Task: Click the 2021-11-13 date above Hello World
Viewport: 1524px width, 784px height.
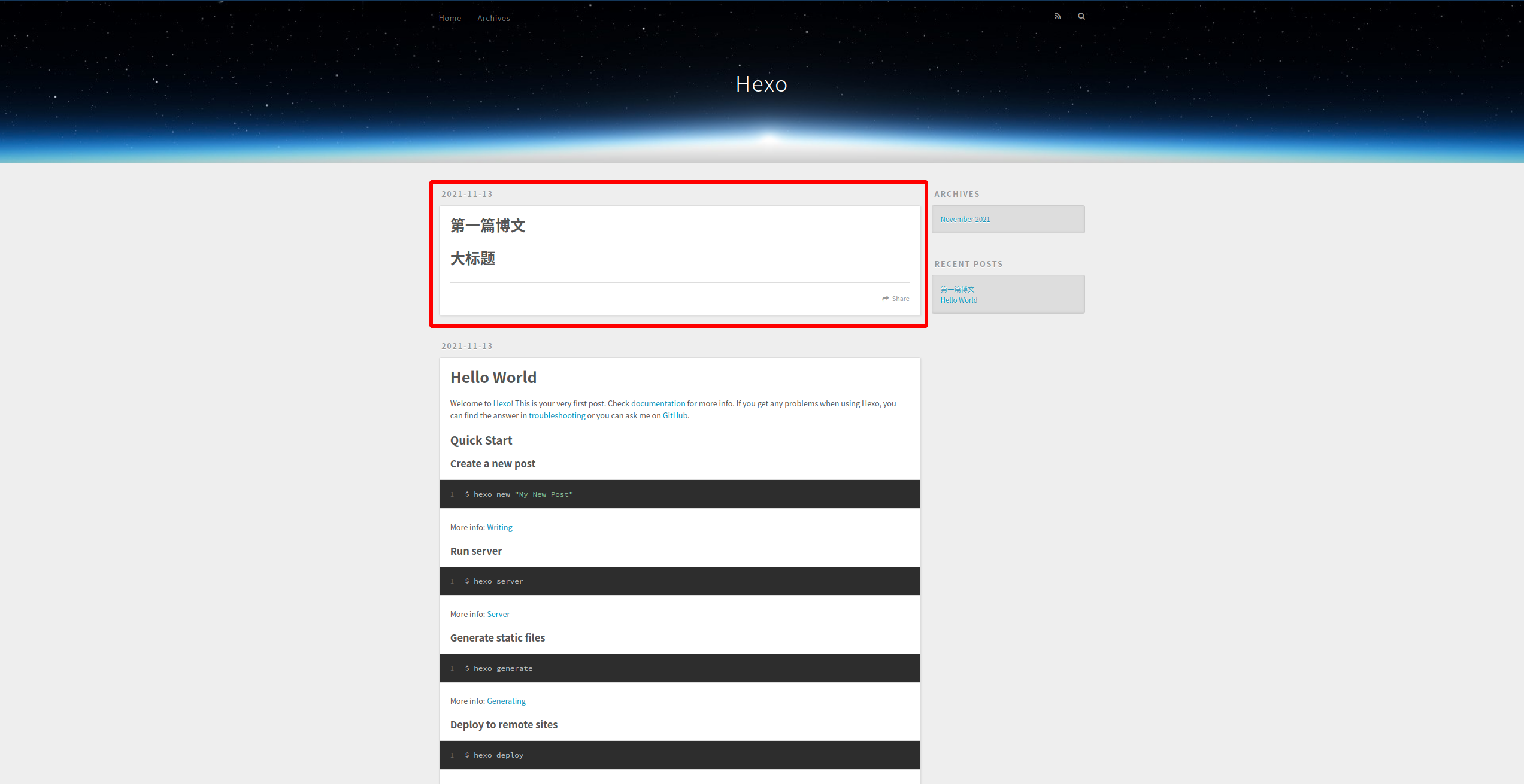Action: click(467, 346)
